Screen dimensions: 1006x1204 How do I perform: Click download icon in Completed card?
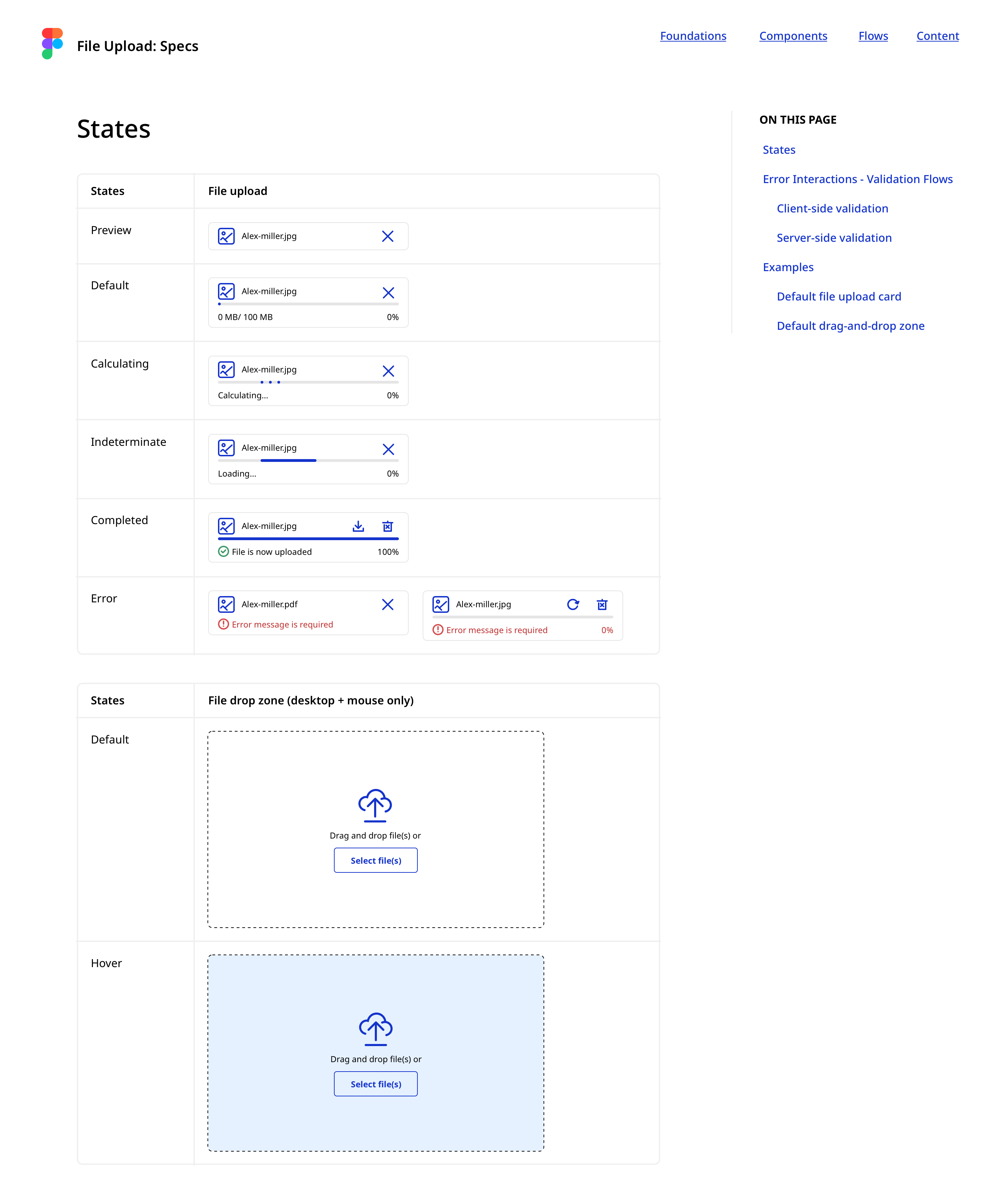click(358, 526)
